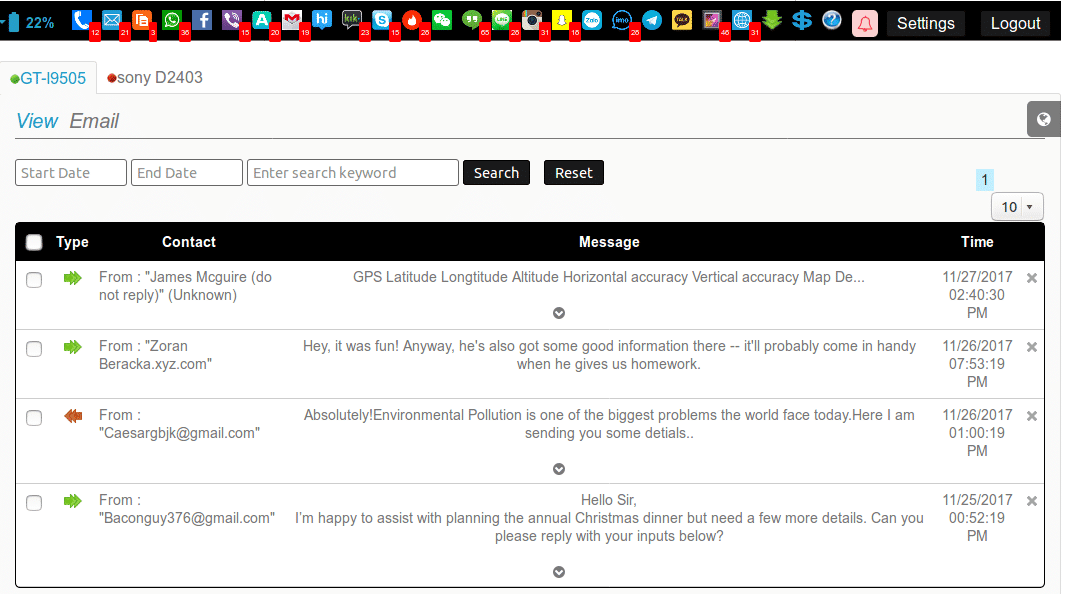Click the Search button

click(x=496, y=172)
